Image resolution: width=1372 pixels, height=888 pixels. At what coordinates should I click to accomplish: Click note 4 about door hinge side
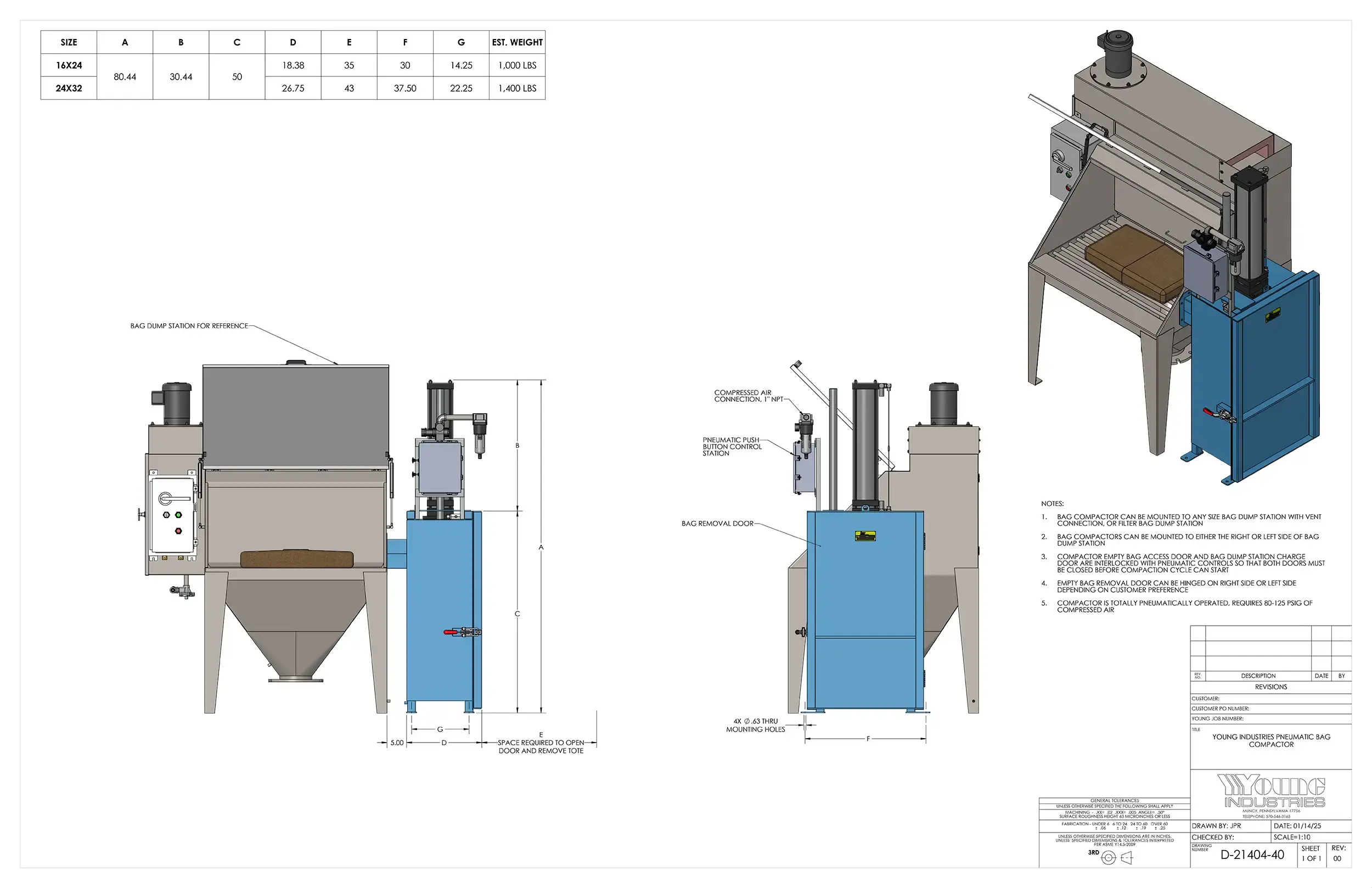[1168, 587]
